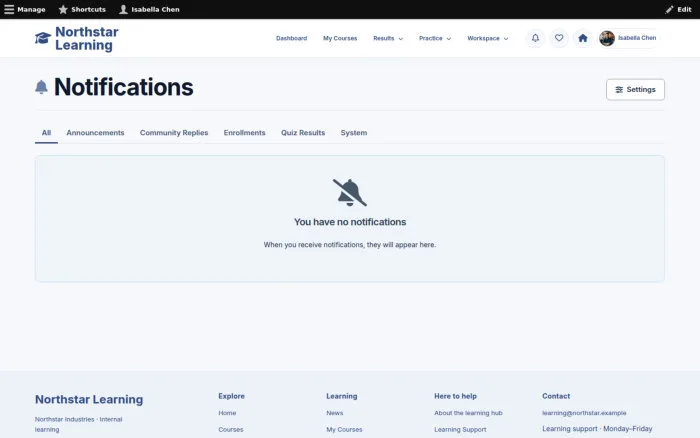
Task: Click Isabella Chen name in header
Action: pyautogui.click(x=637, y=38)
